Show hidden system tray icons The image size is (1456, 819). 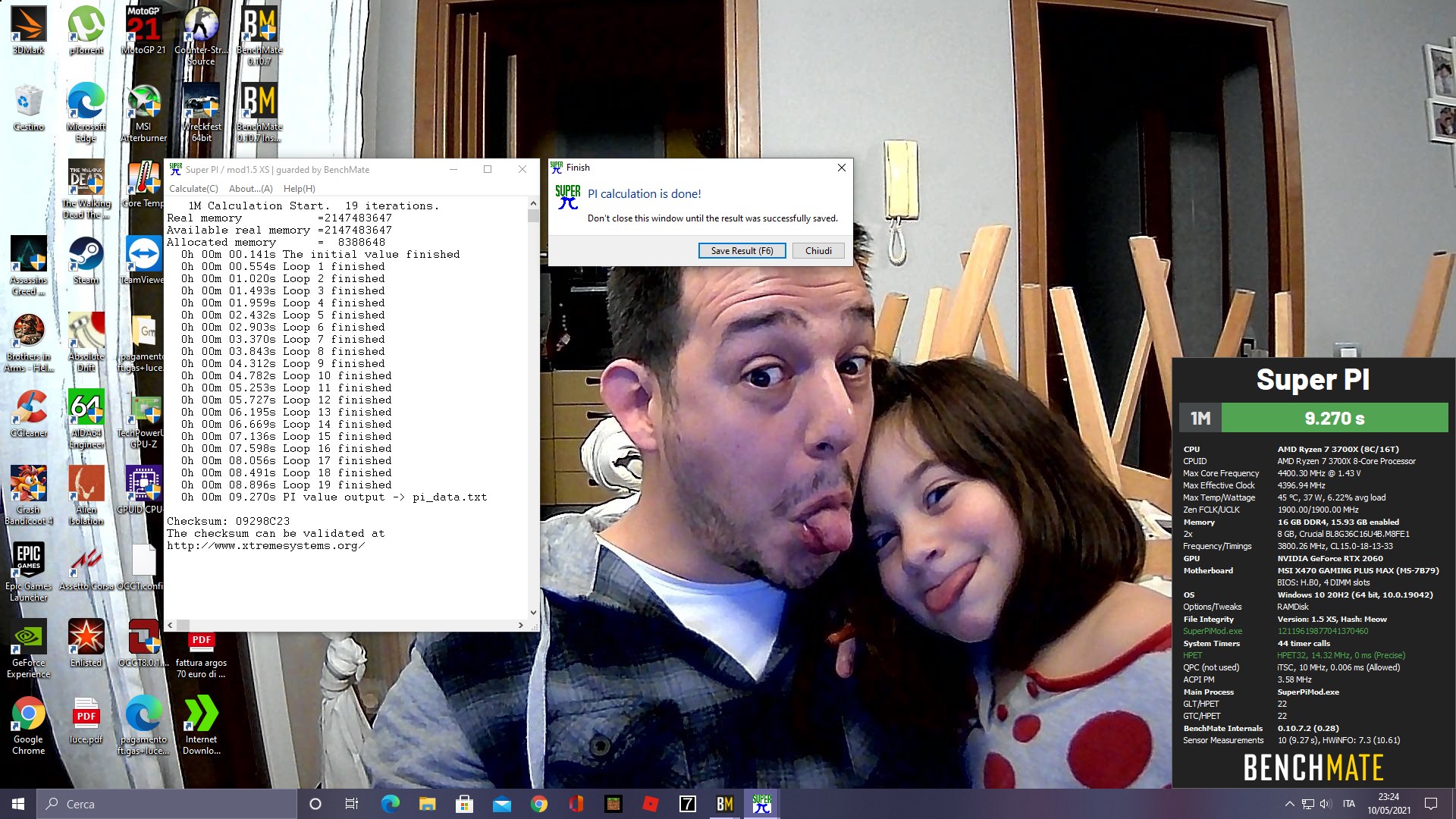click(x=1289, y=804)
